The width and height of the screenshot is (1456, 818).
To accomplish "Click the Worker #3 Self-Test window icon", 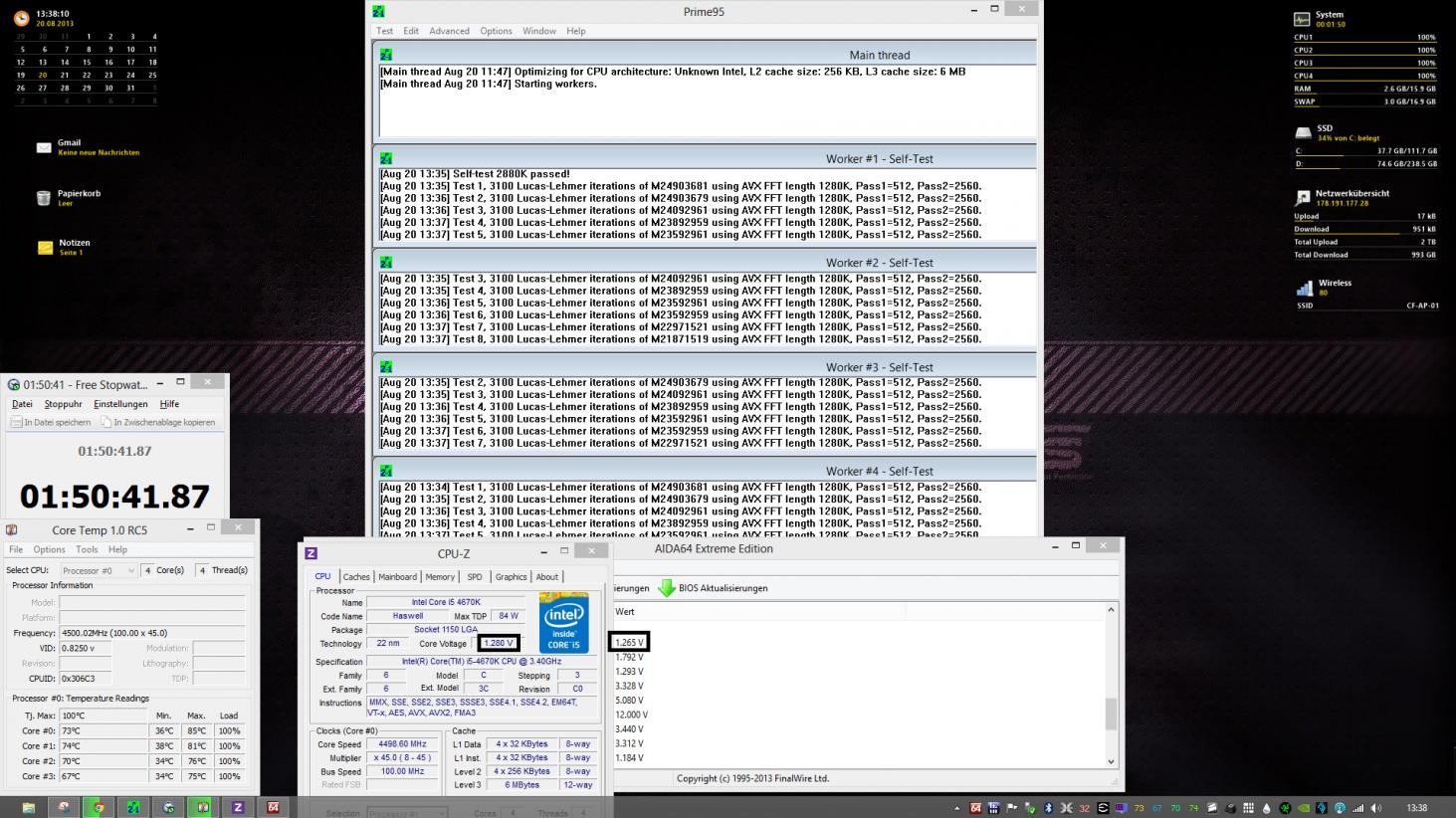I will (385, 367).
